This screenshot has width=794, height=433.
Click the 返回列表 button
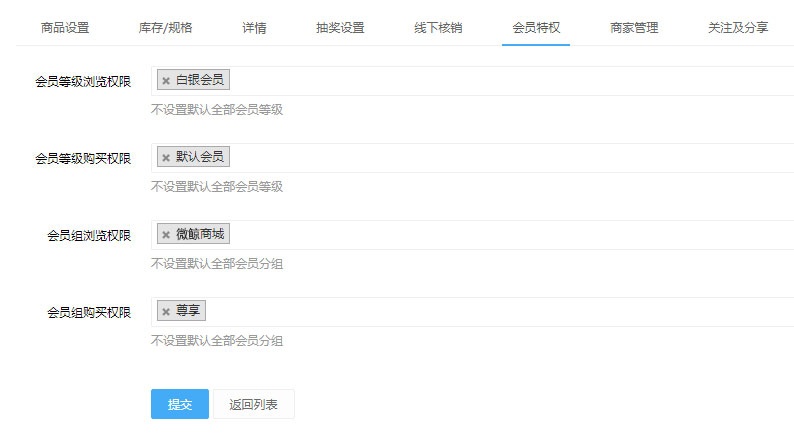[253, 405]
